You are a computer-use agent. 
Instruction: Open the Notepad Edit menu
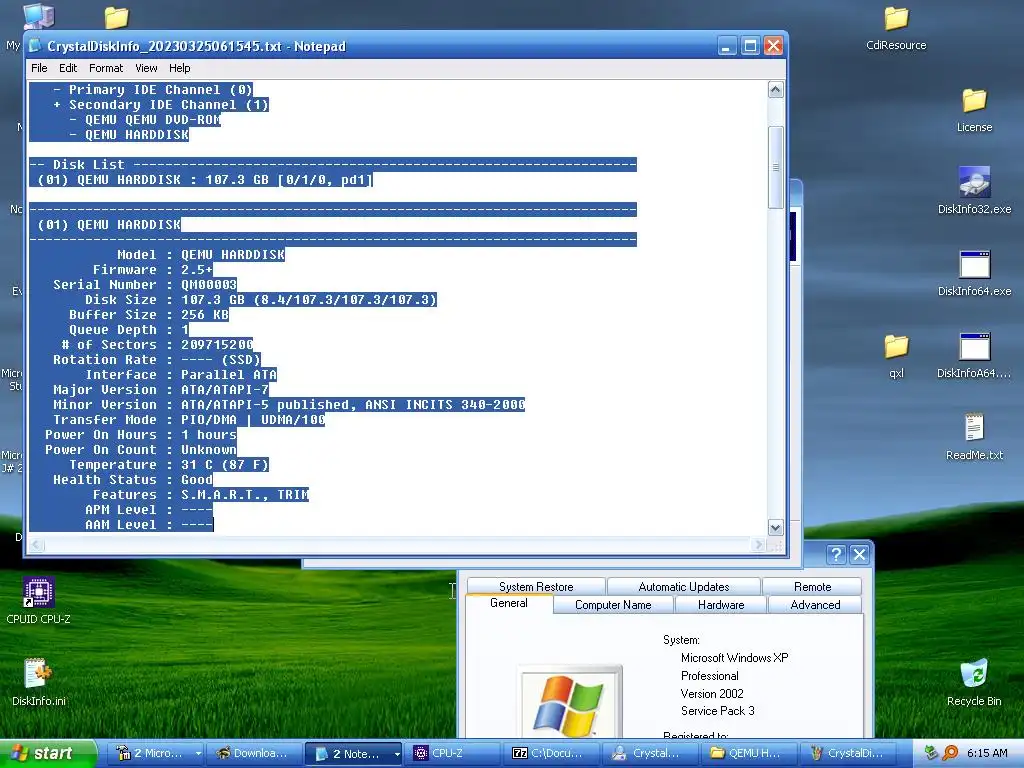[x=68, y=68]
